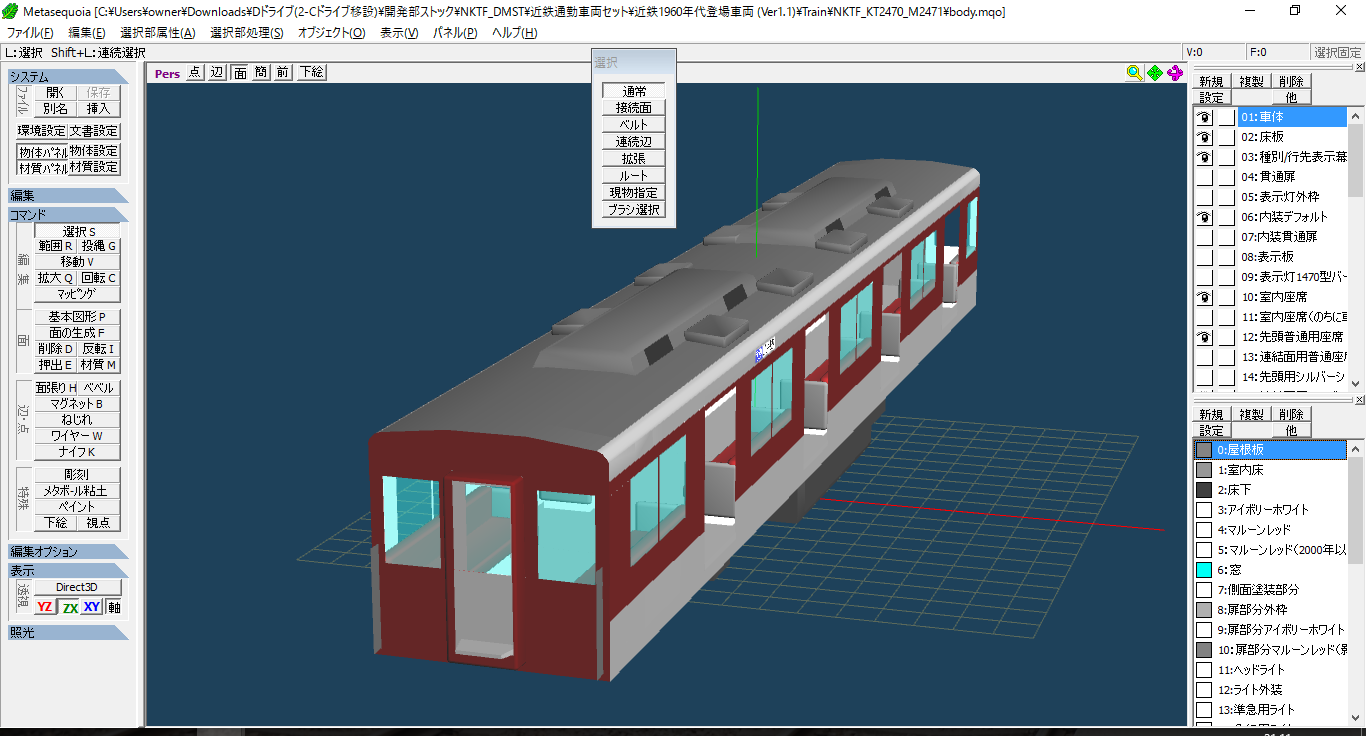Toggle visibility eye of 01:車体 object
Viewport: 1366px width, 736px height.
click(1205, 117)
